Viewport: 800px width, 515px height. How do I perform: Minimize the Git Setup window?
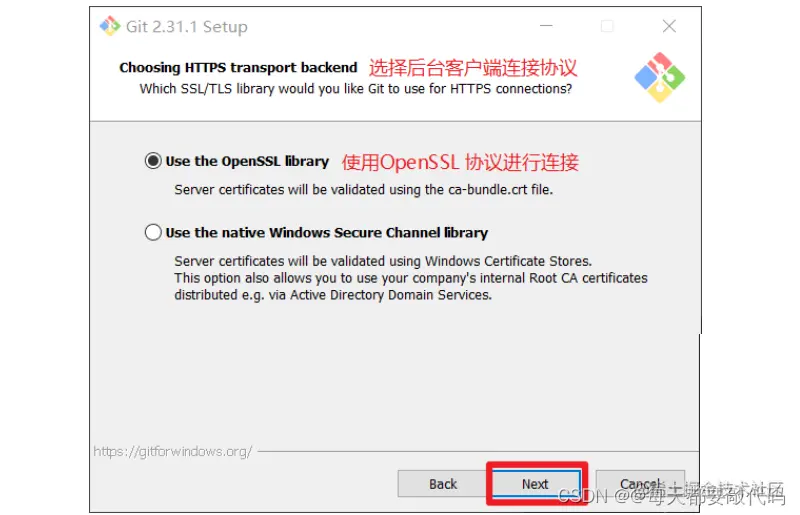coord(546,26)
